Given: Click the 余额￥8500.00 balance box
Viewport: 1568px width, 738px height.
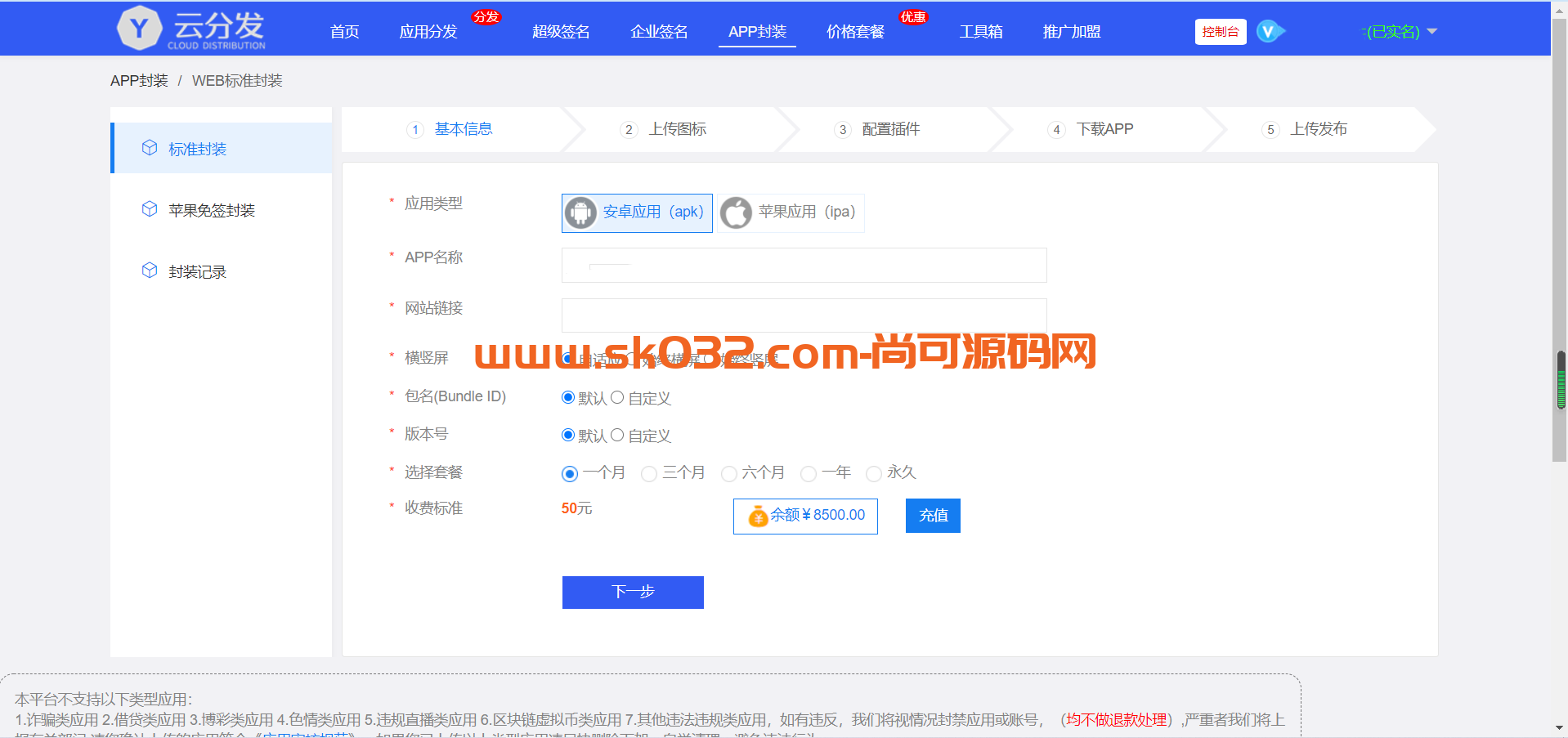Looking at the screenshot, I should [805, 516].
